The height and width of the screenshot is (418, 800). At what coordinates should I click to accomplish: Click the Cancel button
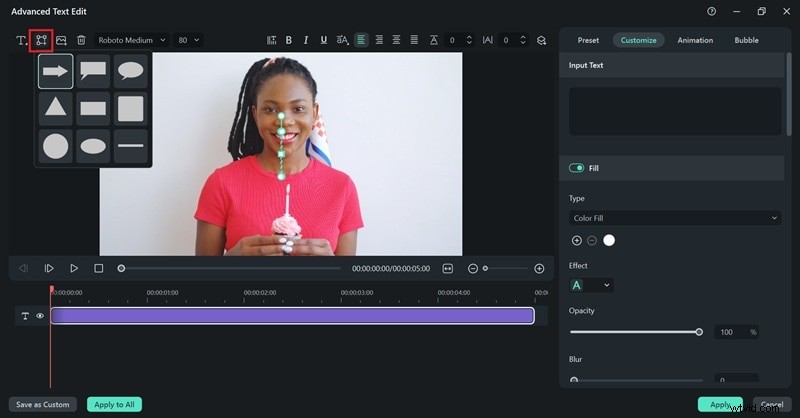click(x=772, y=405)
